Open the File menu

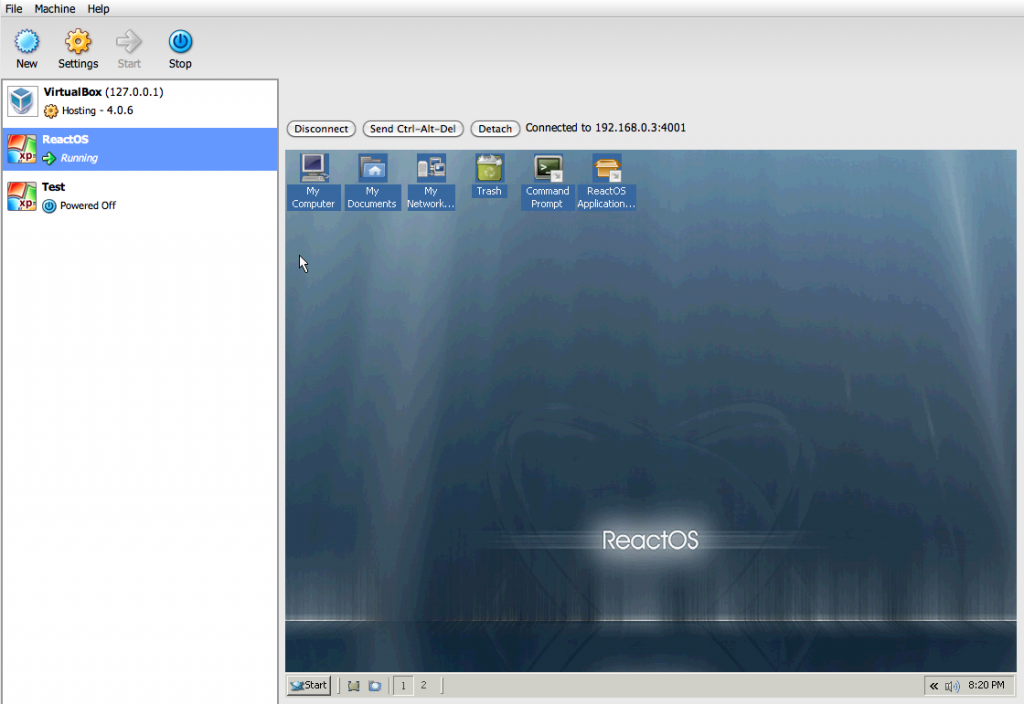(14, 8)
